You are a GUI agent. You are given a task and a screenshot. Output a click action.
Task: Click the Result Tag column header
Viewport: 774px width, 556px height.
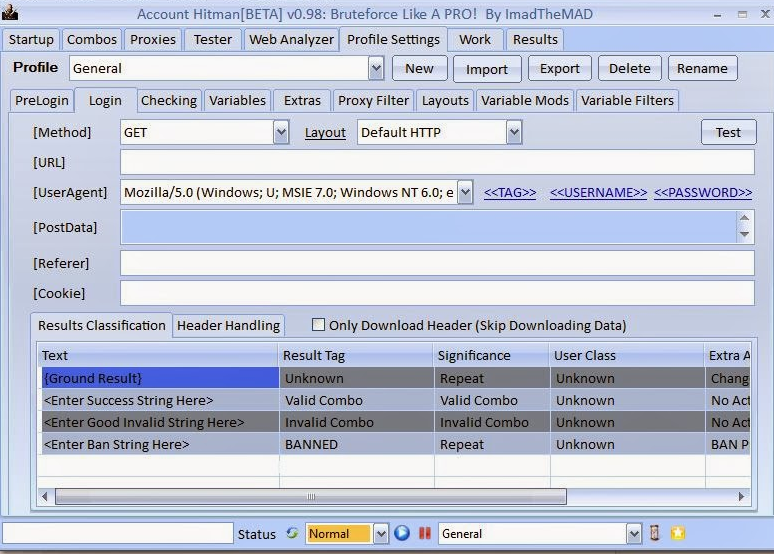pyautogui.click(x=355, y=355)
